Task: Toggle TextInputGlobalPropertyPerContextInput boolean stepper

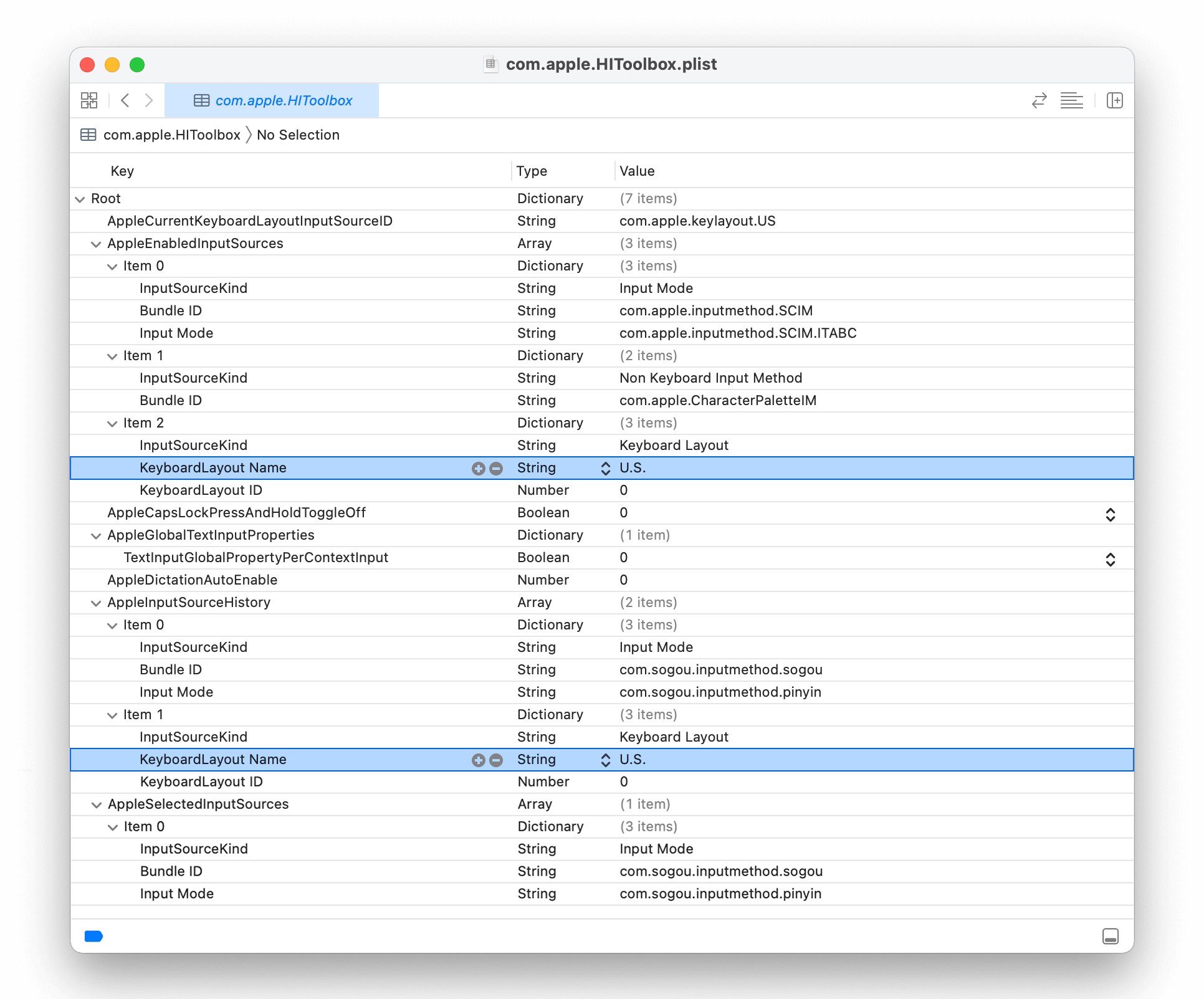Action: click(x=1110, y=559)
